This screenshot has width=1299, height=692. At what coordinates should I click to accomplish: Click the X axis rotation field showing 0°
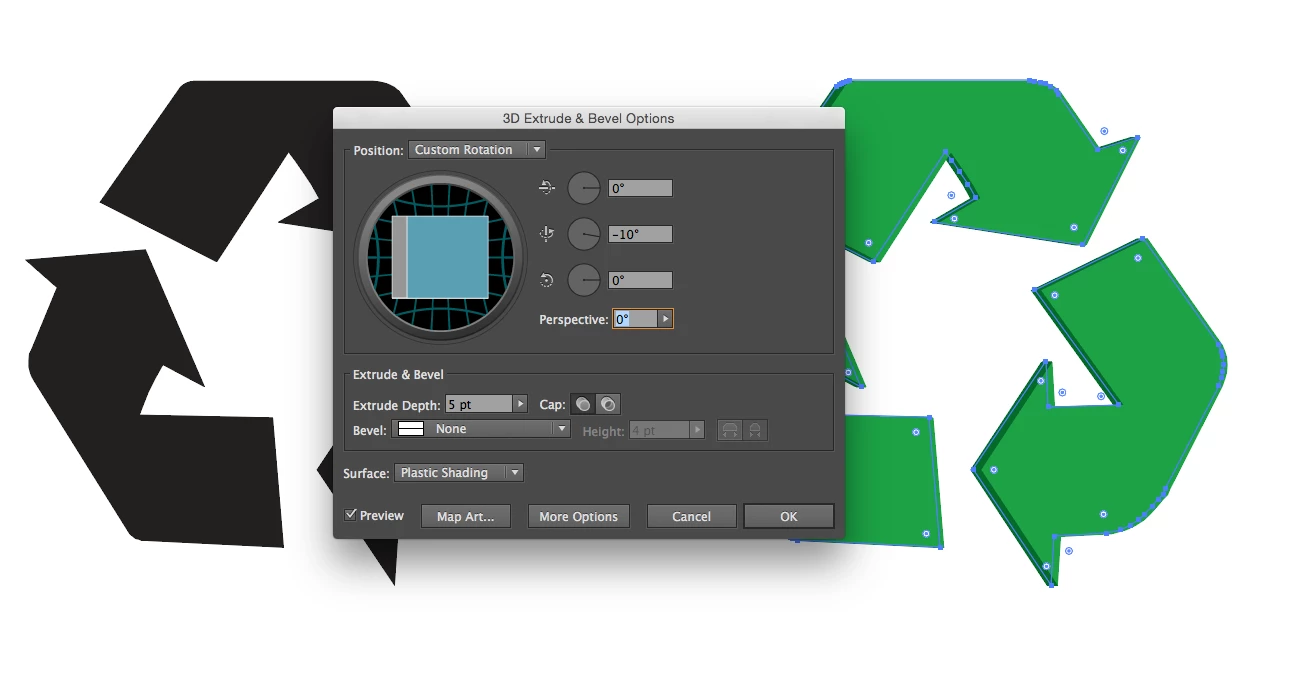tap(640, 188)
